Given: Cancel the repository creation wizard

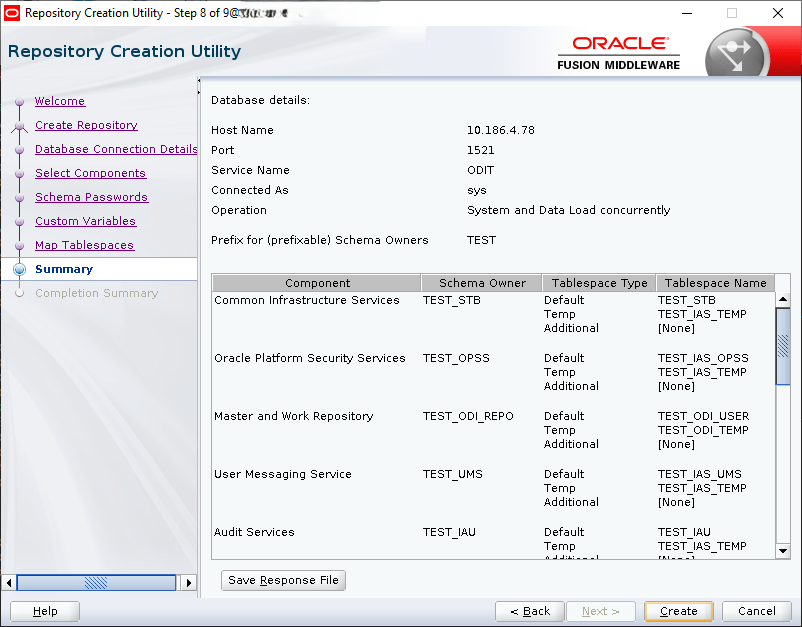Looking at the screenshot, I should click(756, 611).
